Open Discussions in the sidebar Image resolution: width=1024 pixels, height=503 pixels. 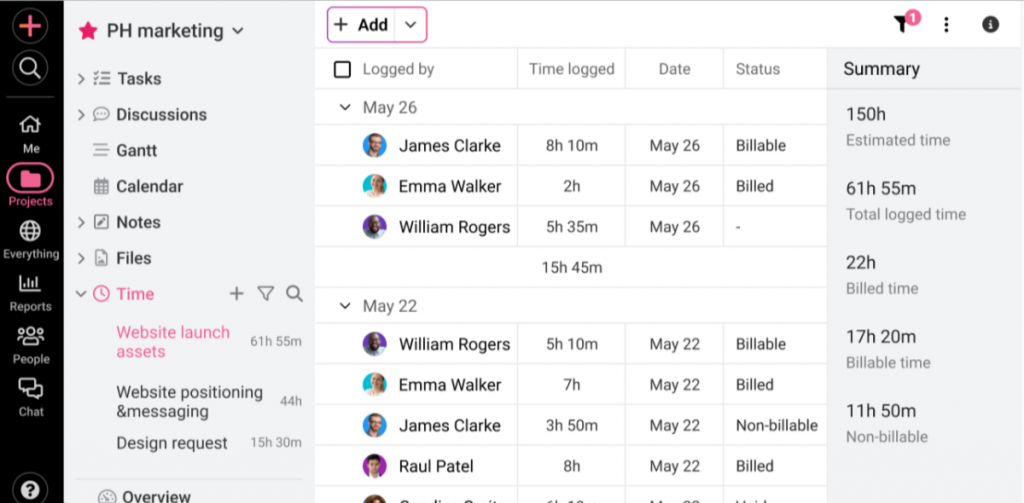tap(161, 114)
